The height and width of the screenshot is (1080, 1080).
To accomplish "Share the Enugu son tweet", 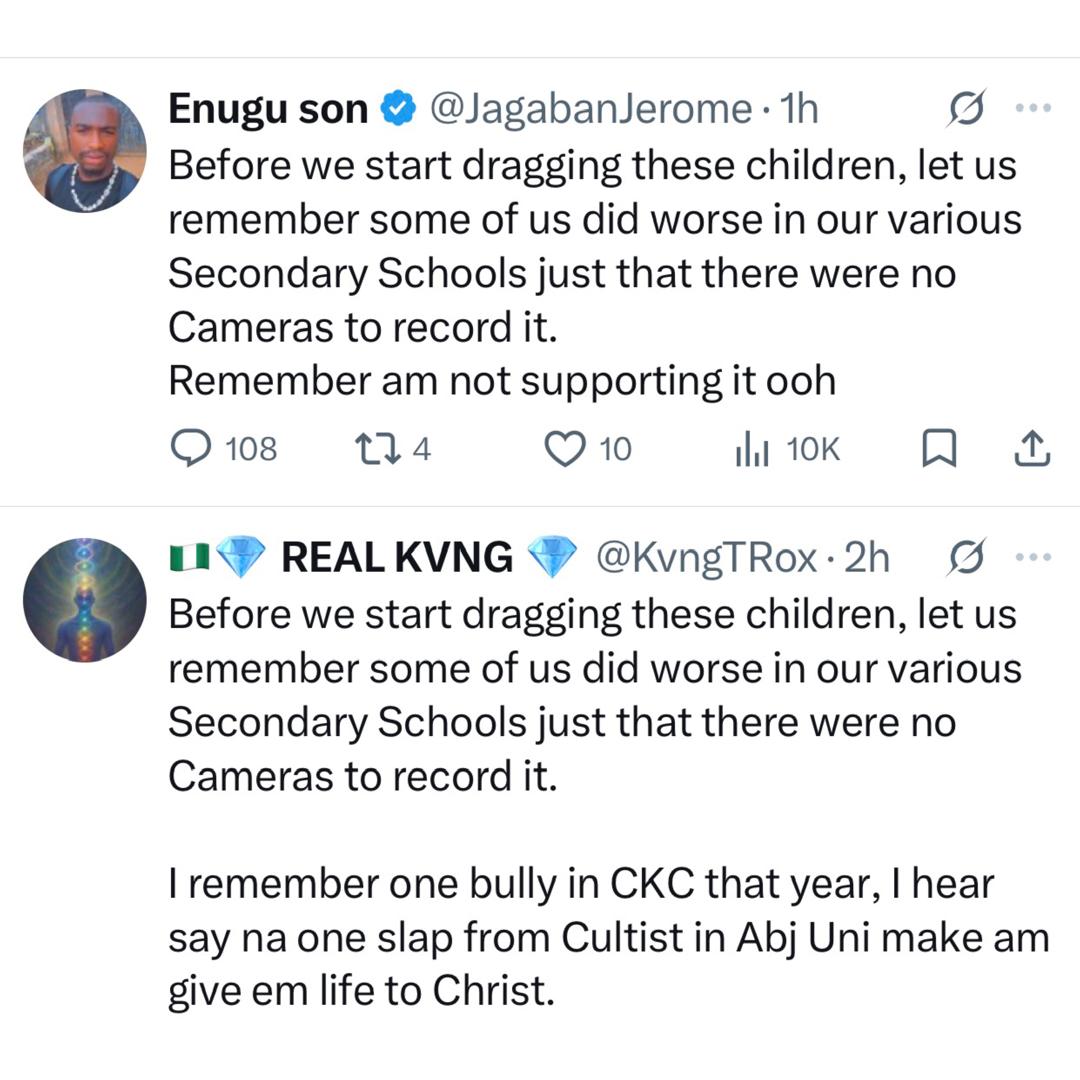I will (x=1032, y=450).
